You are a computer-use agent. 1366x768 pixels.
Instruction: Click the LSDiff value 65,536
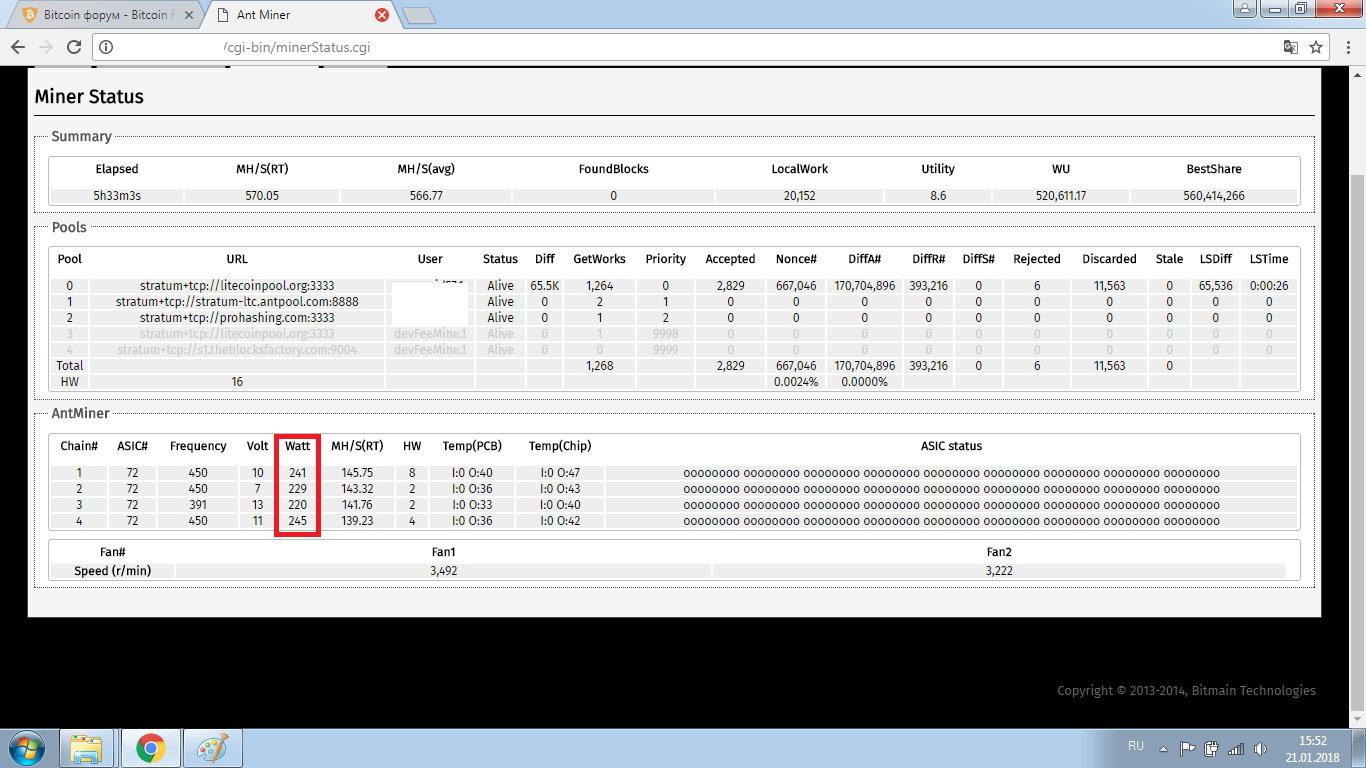(x=1215, y=286)
